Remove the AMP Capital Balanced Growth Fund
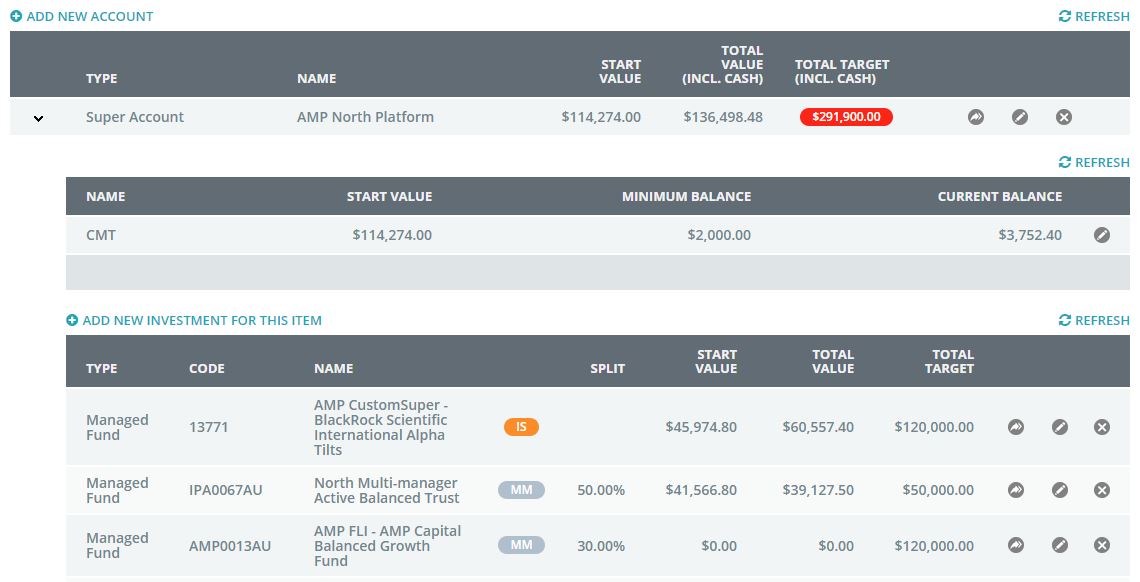This screenshot has height=582, width=1140. click(x=1102, y=545)
